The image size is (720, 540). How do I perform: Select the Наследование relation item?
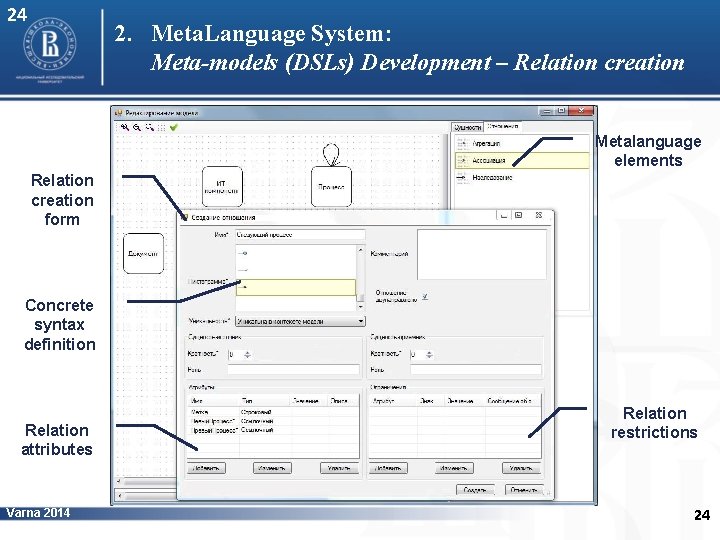point(522,177)
